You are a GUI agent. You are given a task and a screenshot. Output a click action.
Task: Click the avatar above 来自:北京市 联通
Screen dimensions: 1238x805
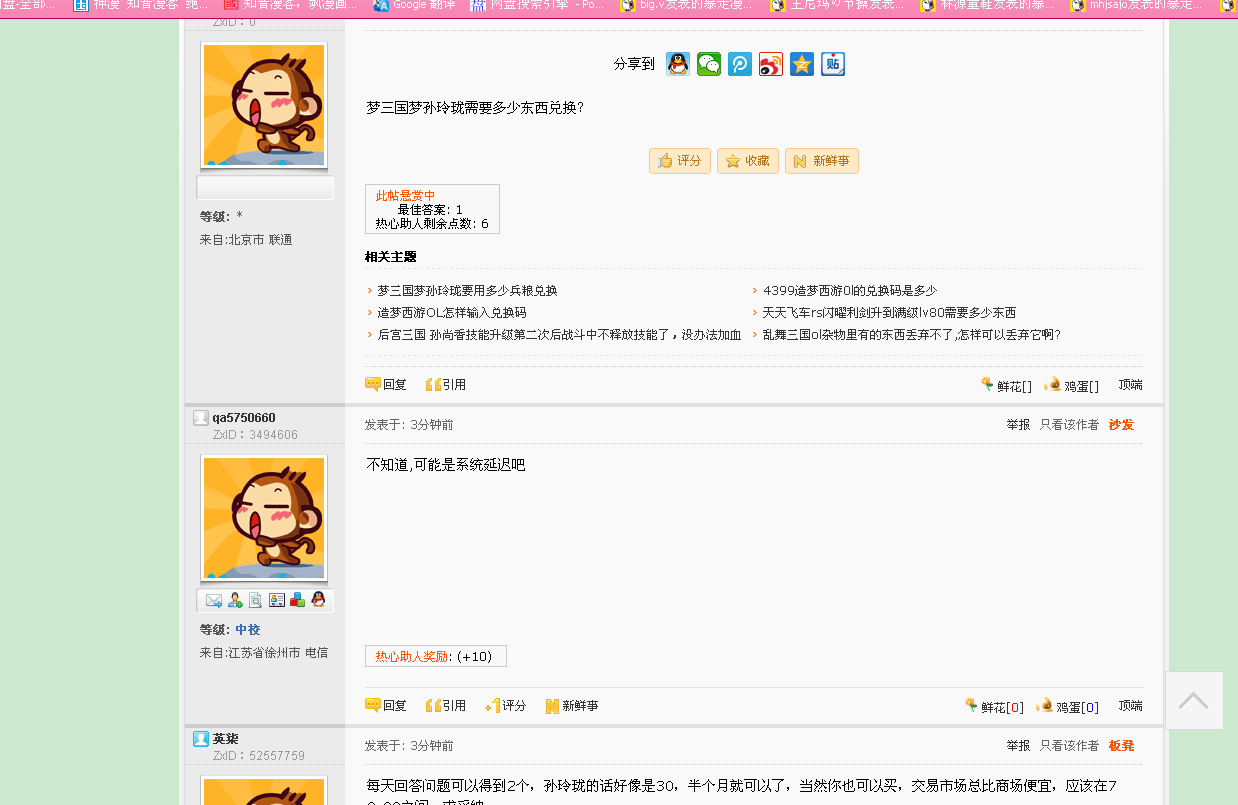coord(264,105)
